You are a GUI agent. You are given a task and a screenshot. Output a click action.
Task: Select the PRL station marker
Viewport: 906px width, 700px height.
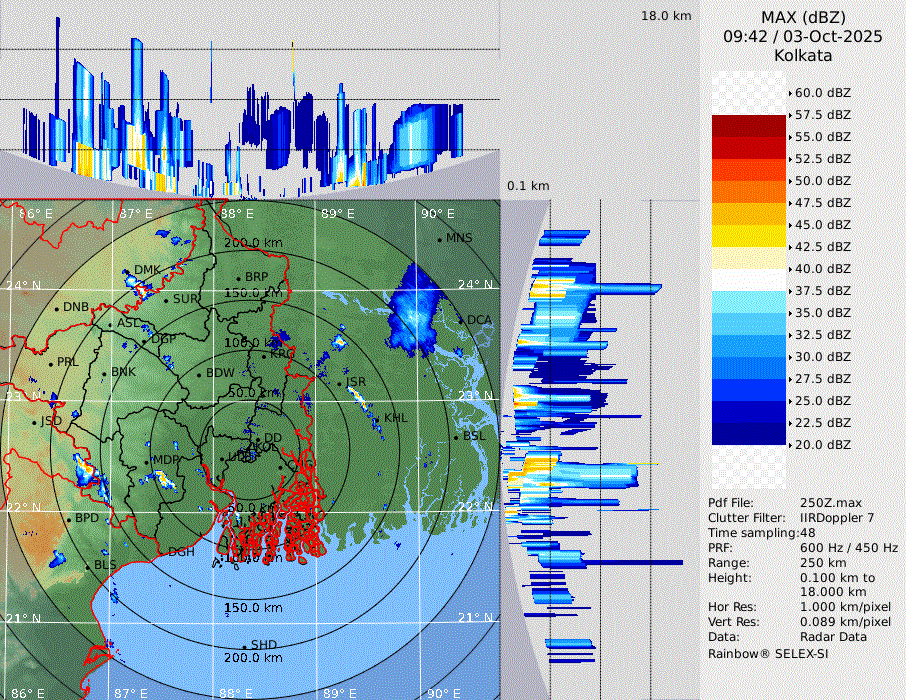click(50, 363)
